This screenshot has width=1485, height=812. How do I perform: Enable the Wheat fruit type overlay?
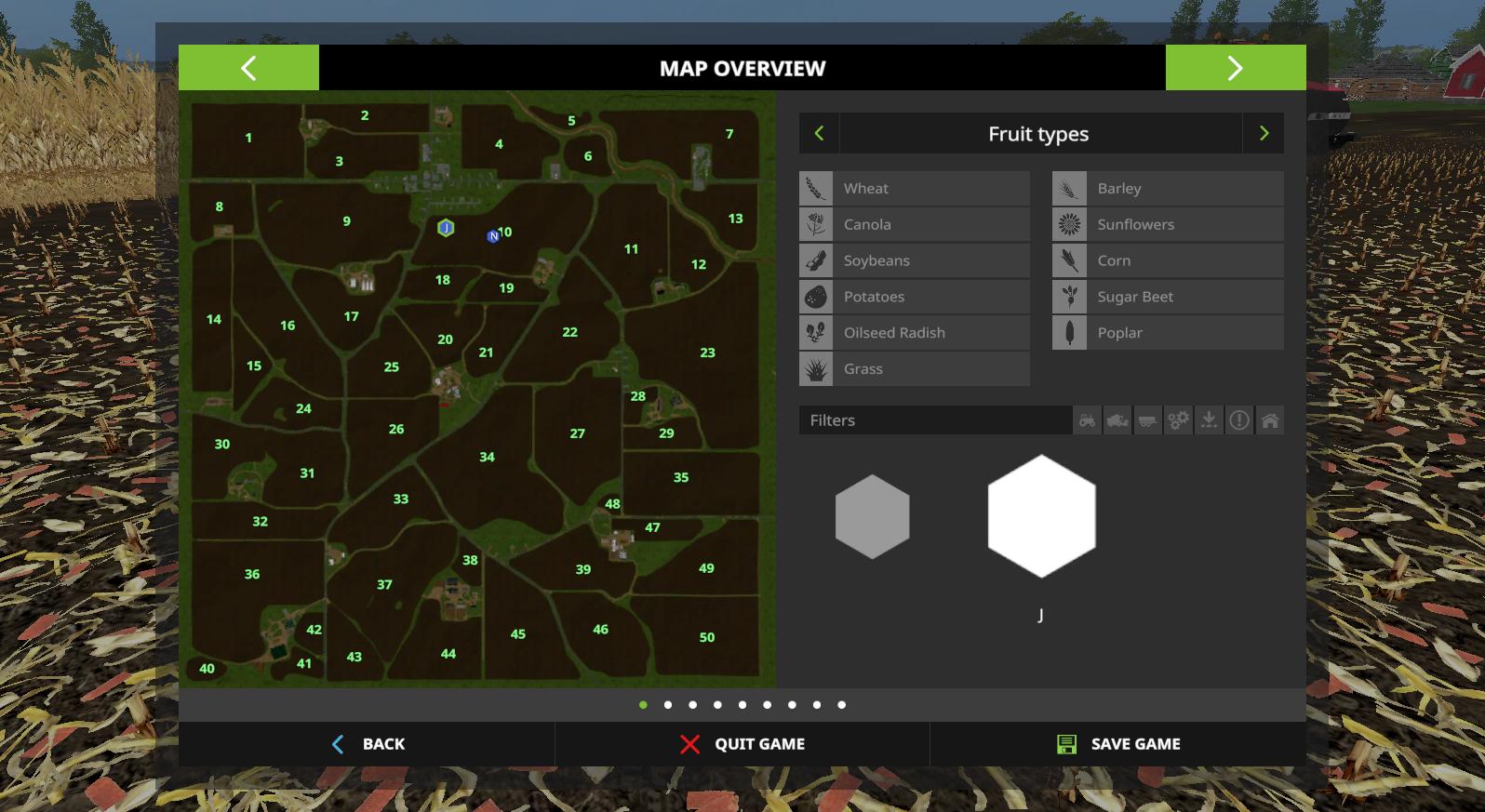point(915,189)
